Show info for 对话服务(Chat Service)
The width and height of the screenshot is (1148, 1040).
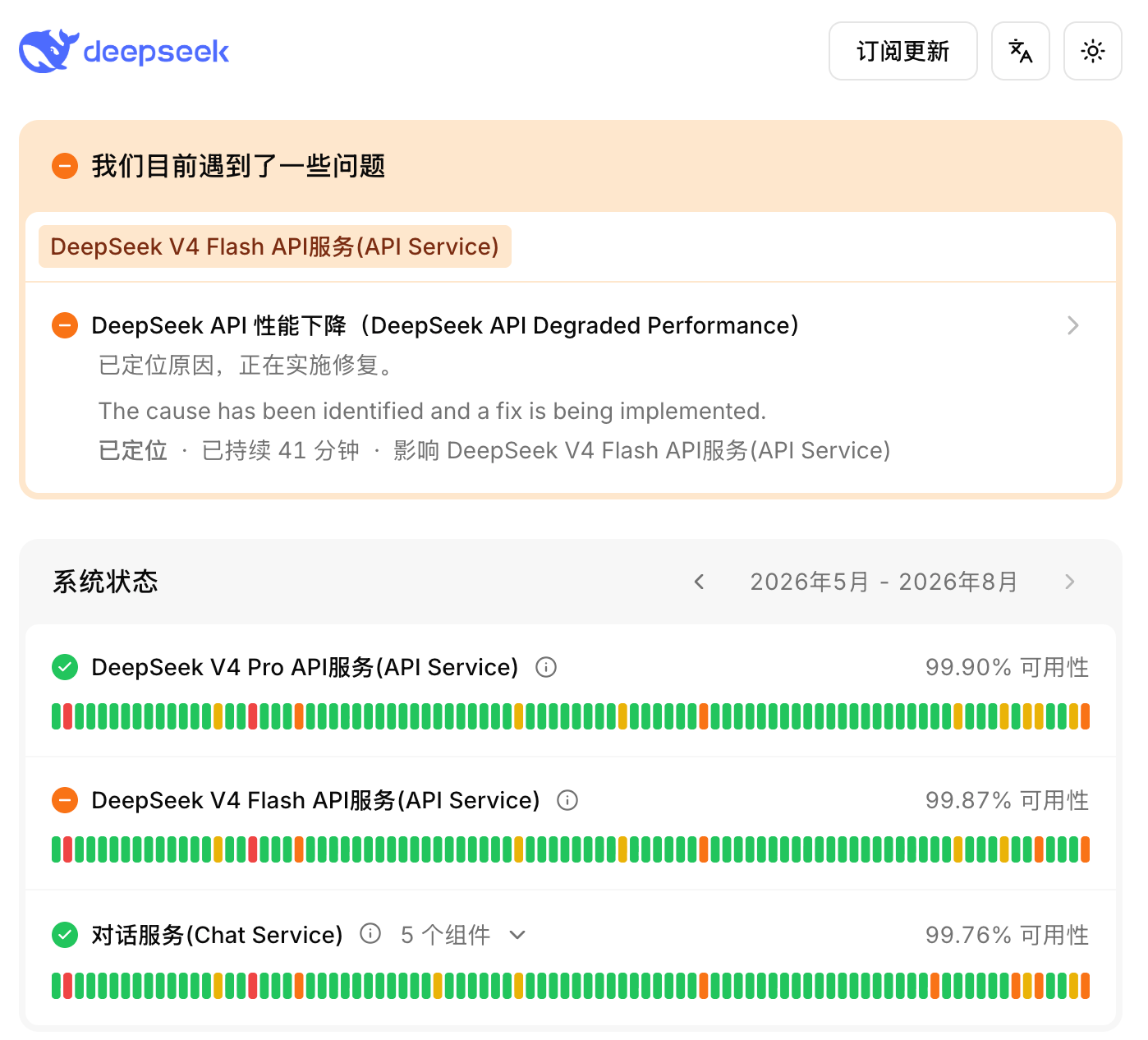[x=370, y=934]
